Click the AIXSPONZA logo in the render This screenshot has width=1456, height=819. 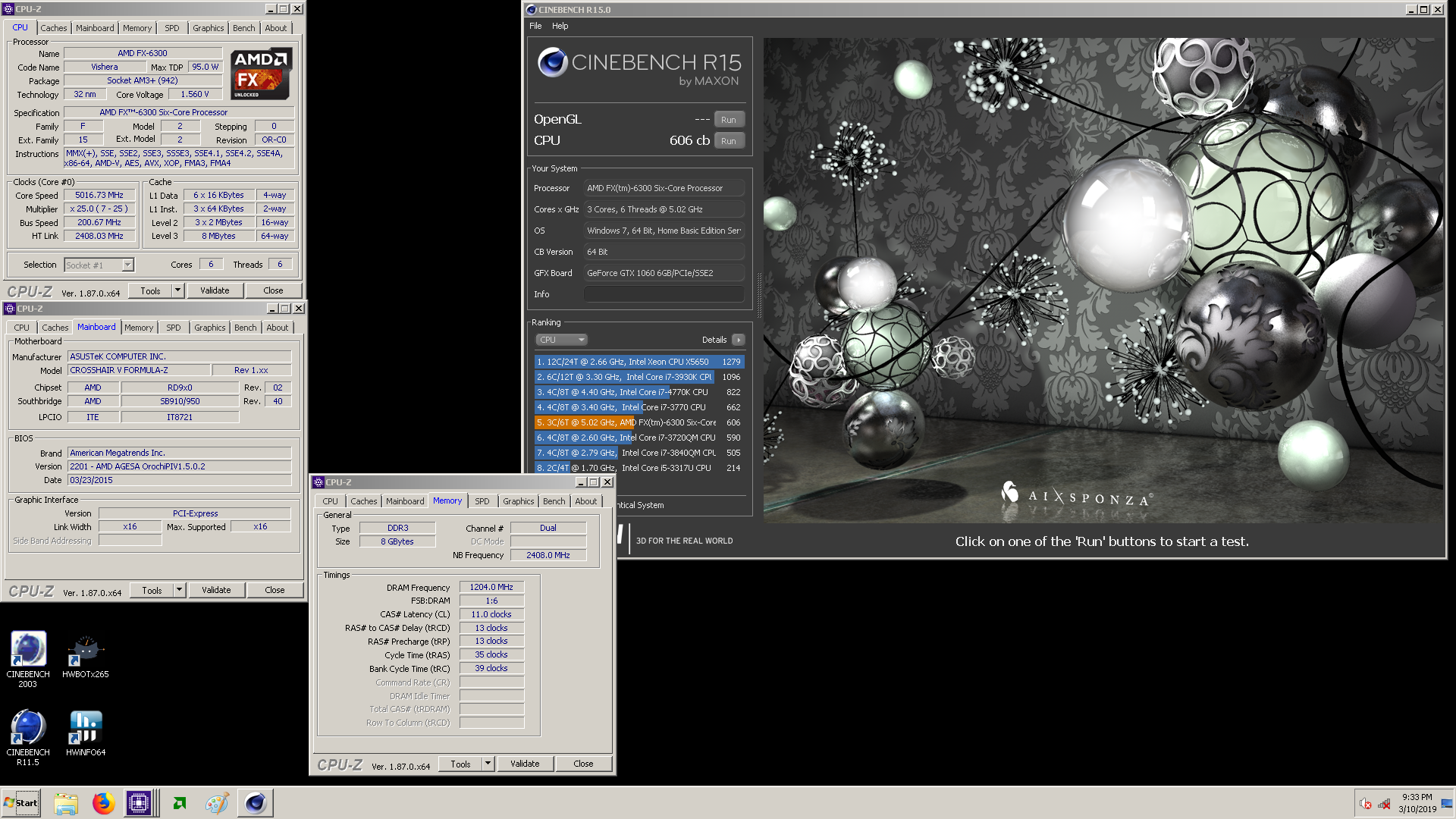pyautogui.click(x=1077, y=496)
